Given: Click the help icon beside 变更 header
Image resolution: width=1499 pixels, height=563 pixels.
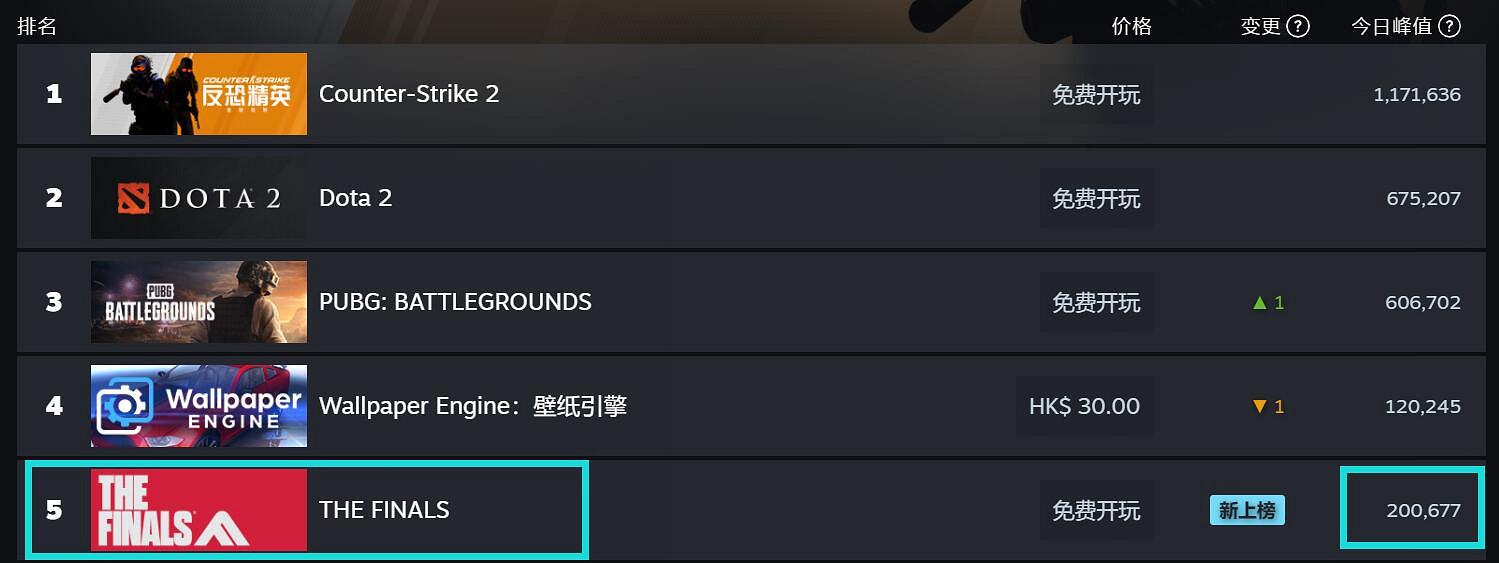Looking at the screenshot, I should (1298, 27).
